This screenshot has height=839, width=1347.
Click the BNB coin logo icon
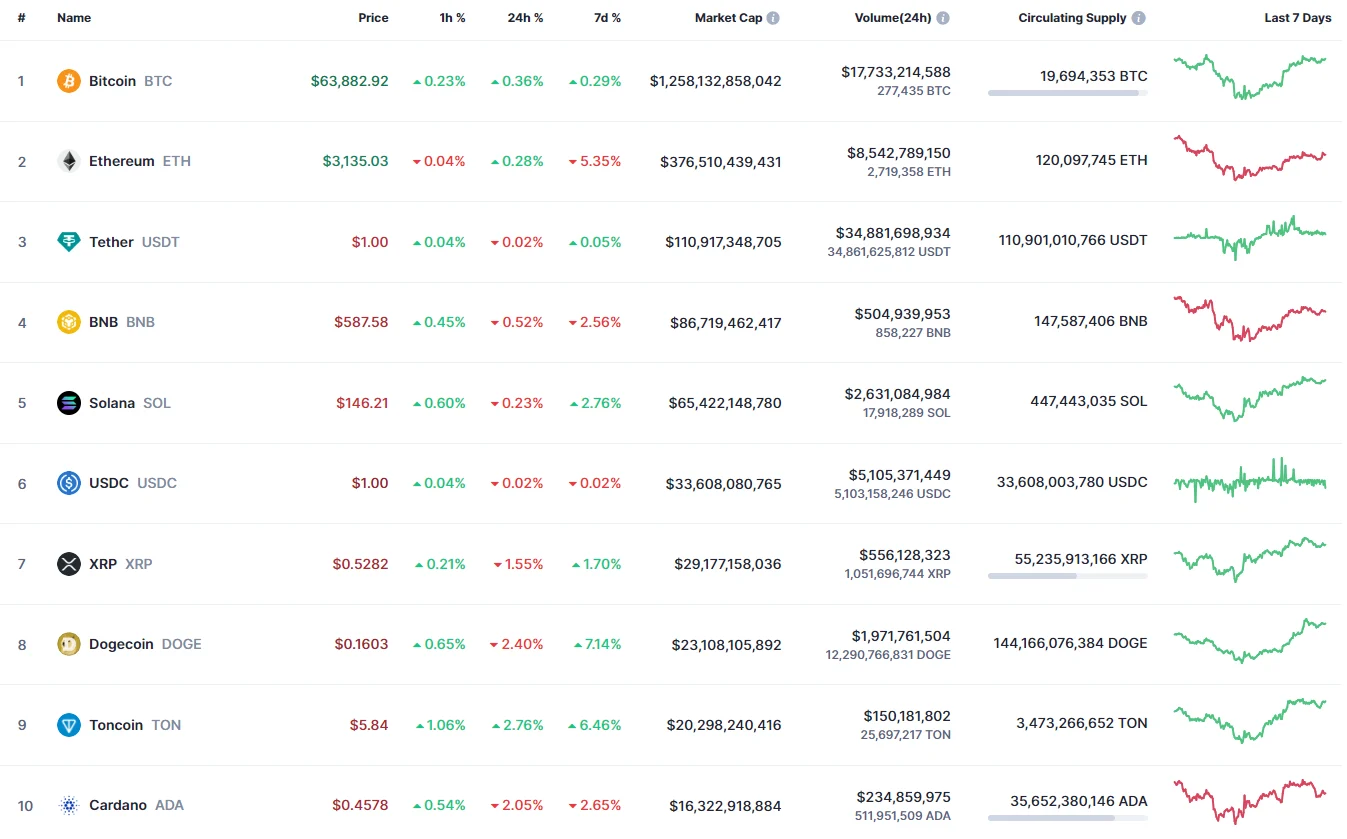69,322
